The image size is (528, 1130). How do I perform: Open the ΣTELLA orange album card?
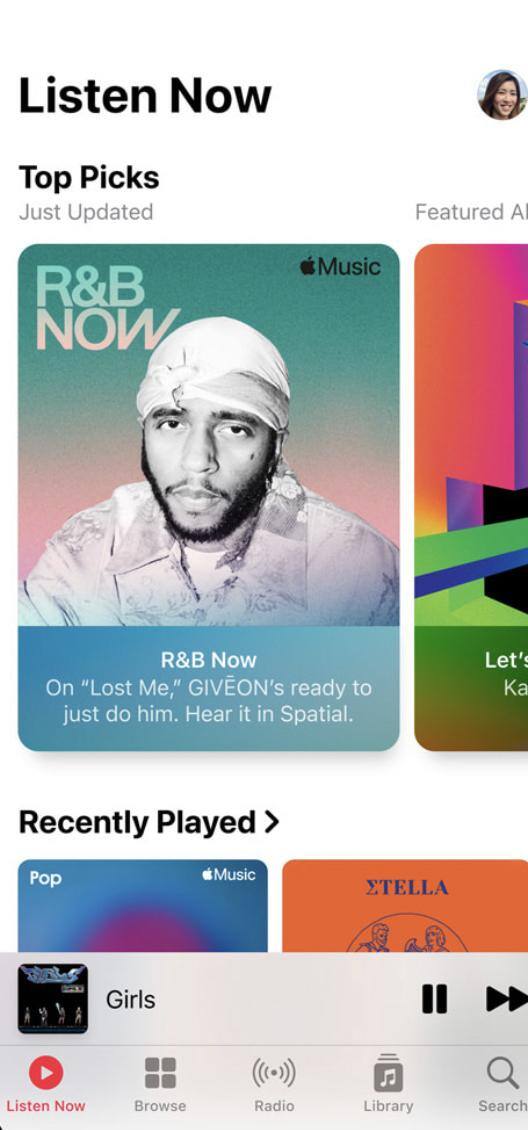click(405, 906)
